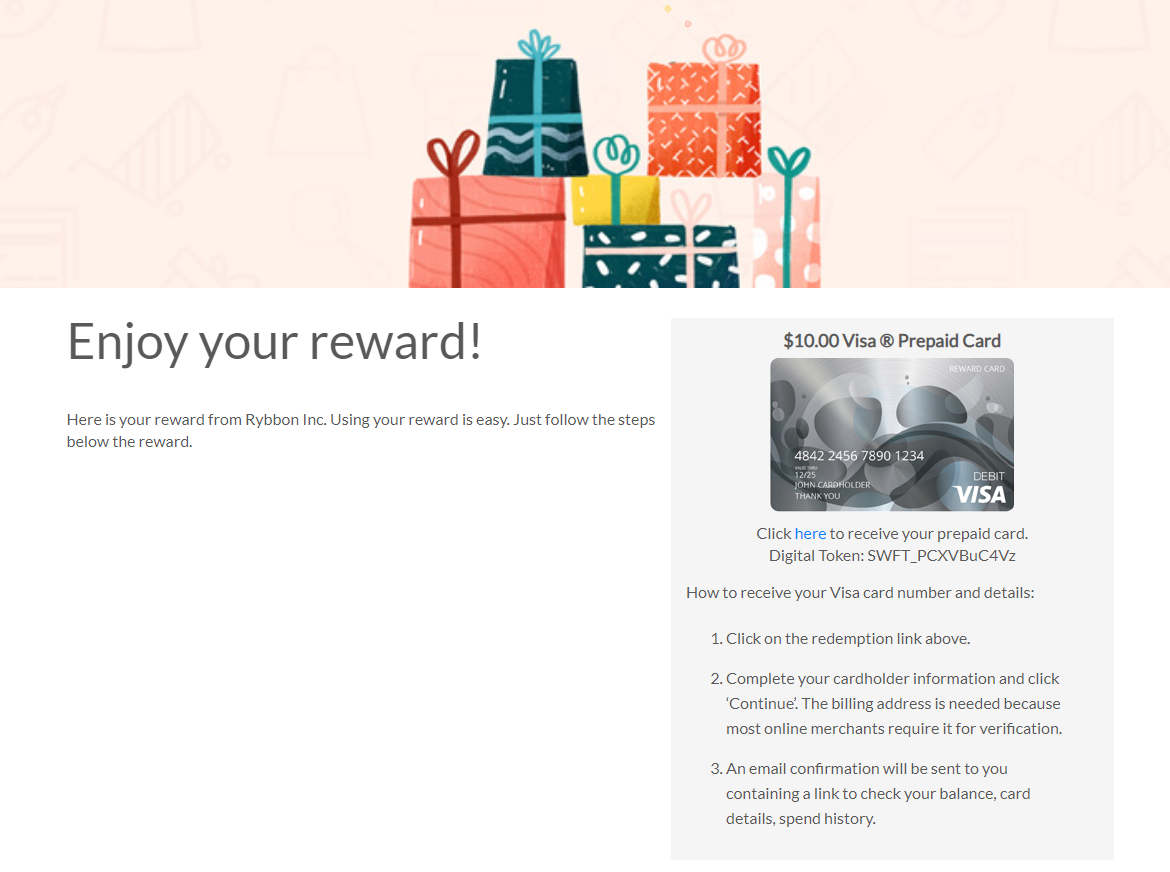
Task: Click the 'Here is your reward from Rybbon' paragraph
Action: [360, 430]
